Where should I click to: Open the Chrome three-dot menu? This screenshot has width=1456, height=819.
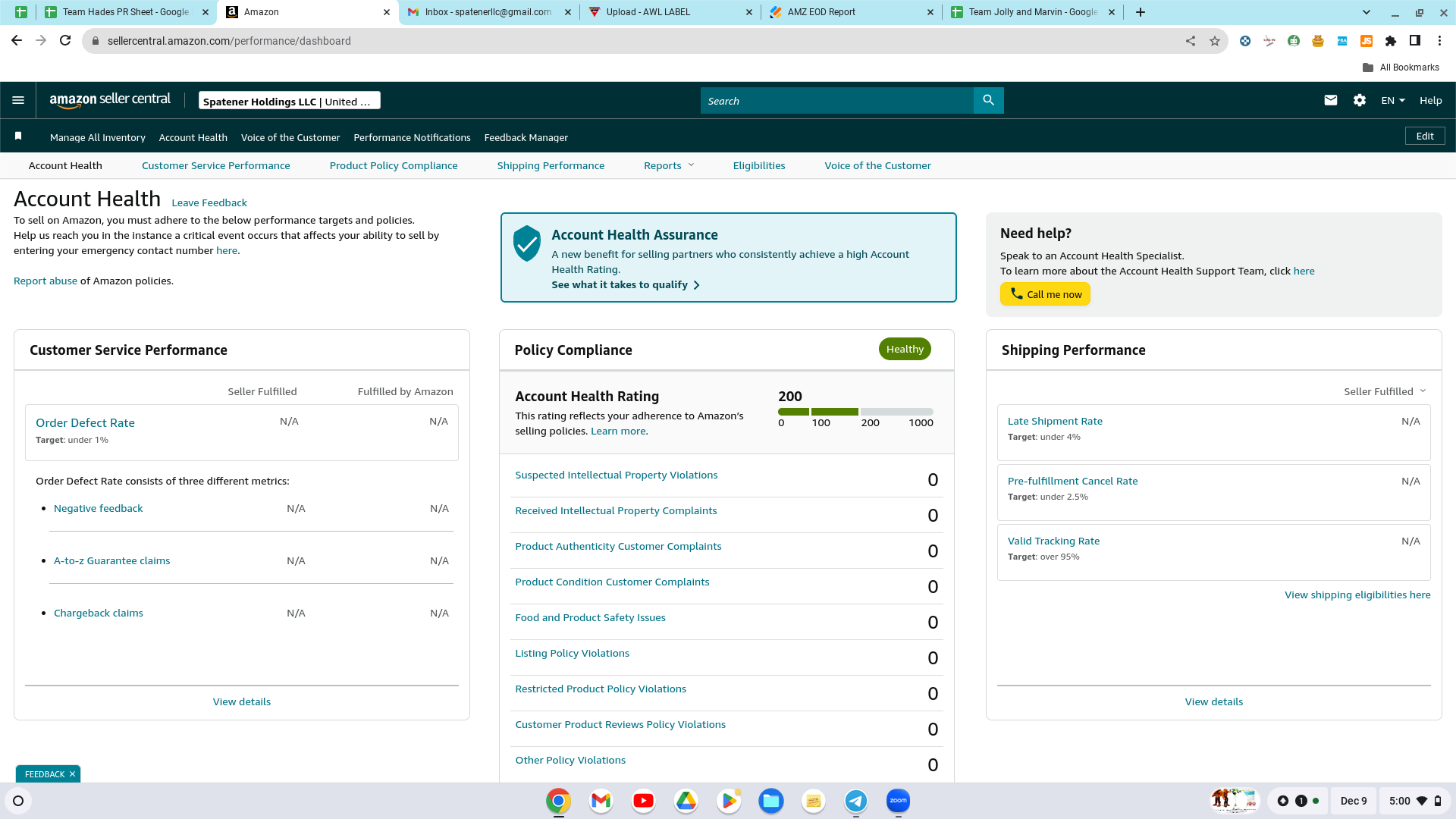pos(1439,41)
